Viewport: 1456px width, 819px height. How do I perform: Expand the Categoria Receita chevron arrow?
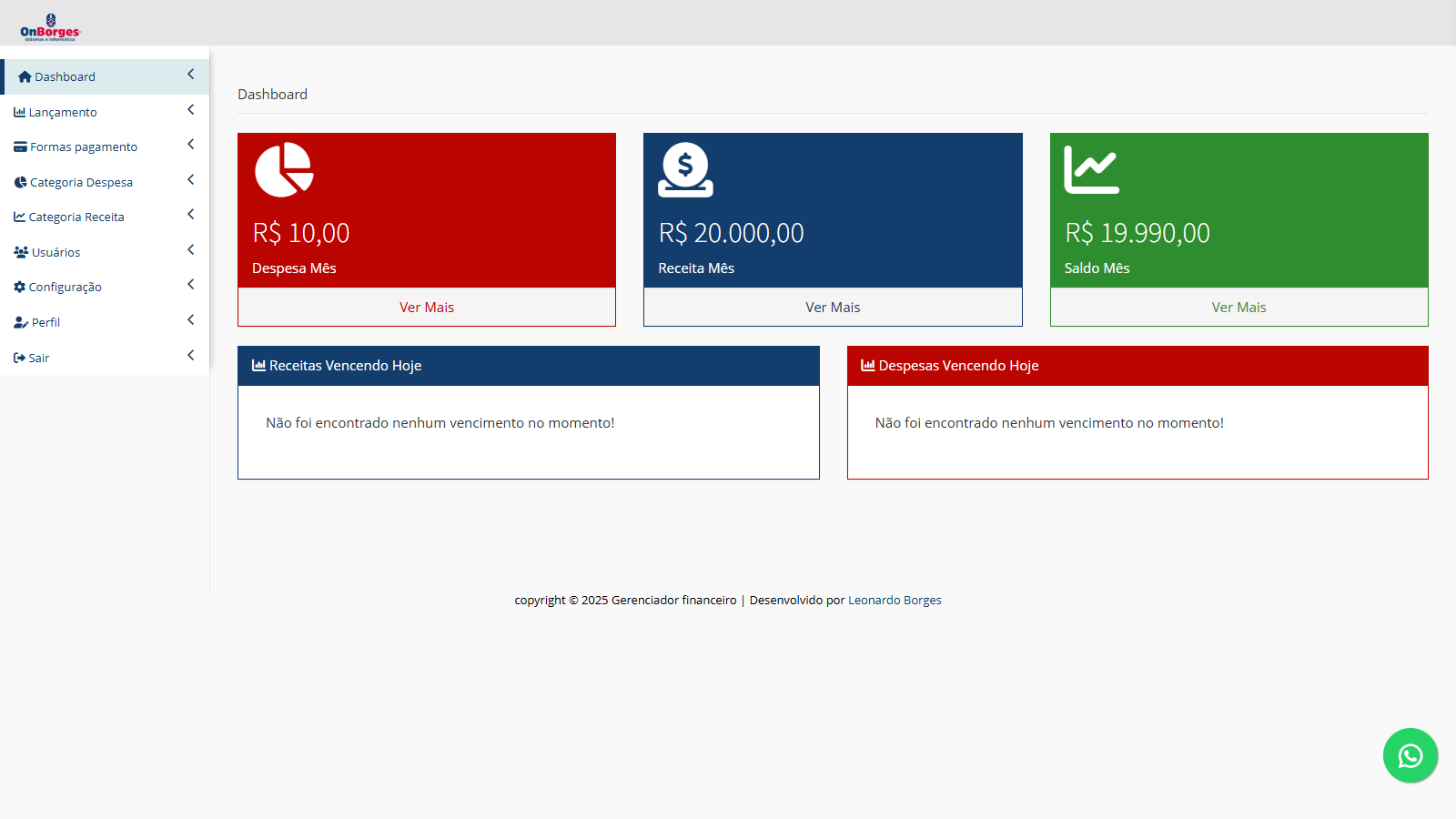[190, 215]
